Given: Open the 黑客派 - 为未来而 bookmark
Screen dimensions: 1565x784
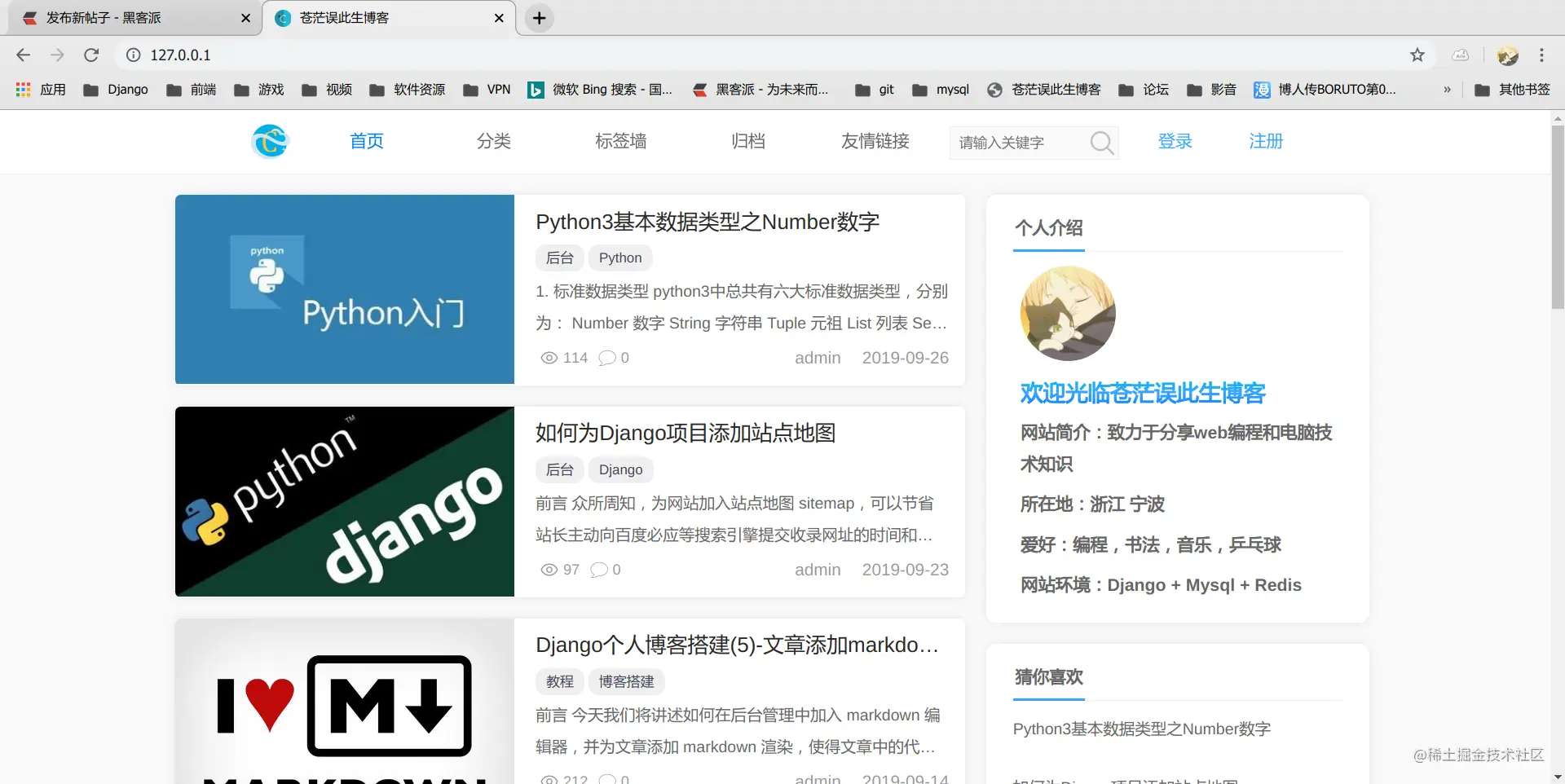Looking at the screenshot, I should click(x=760, y=90).
